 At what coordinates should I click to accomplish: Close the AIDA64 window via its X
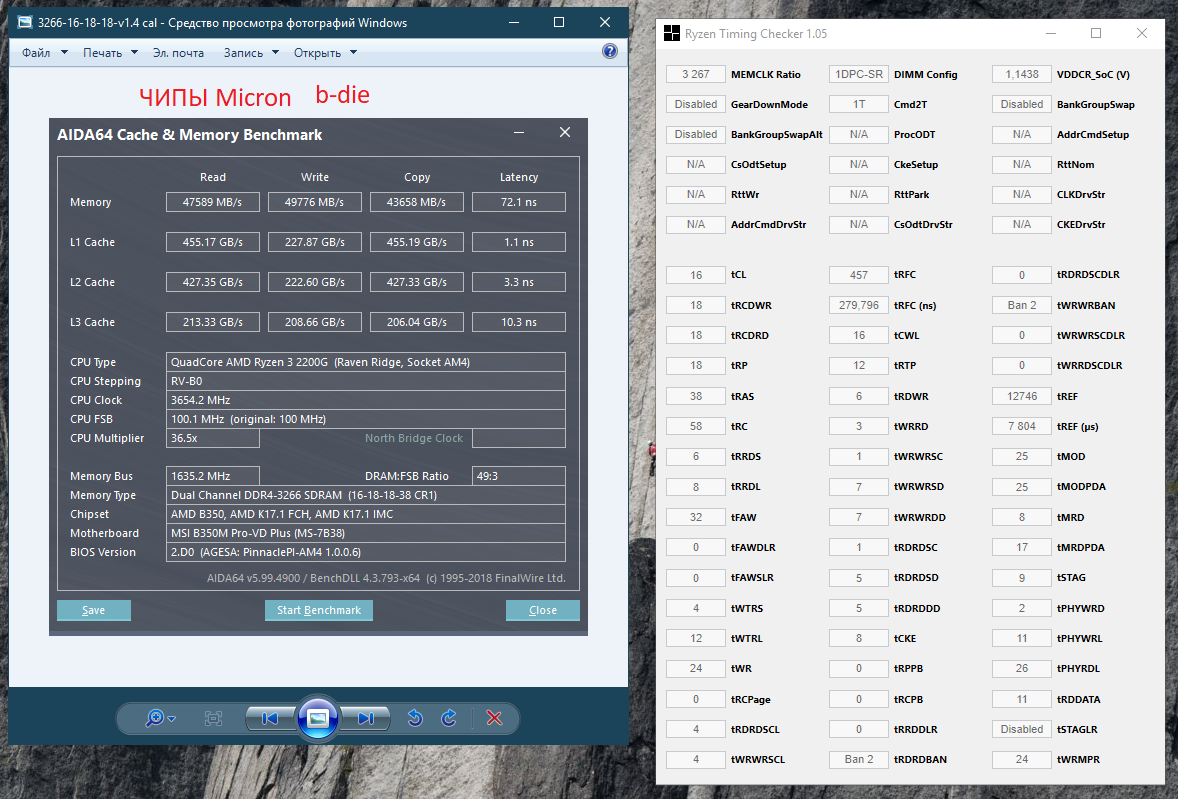pos(565,132)
